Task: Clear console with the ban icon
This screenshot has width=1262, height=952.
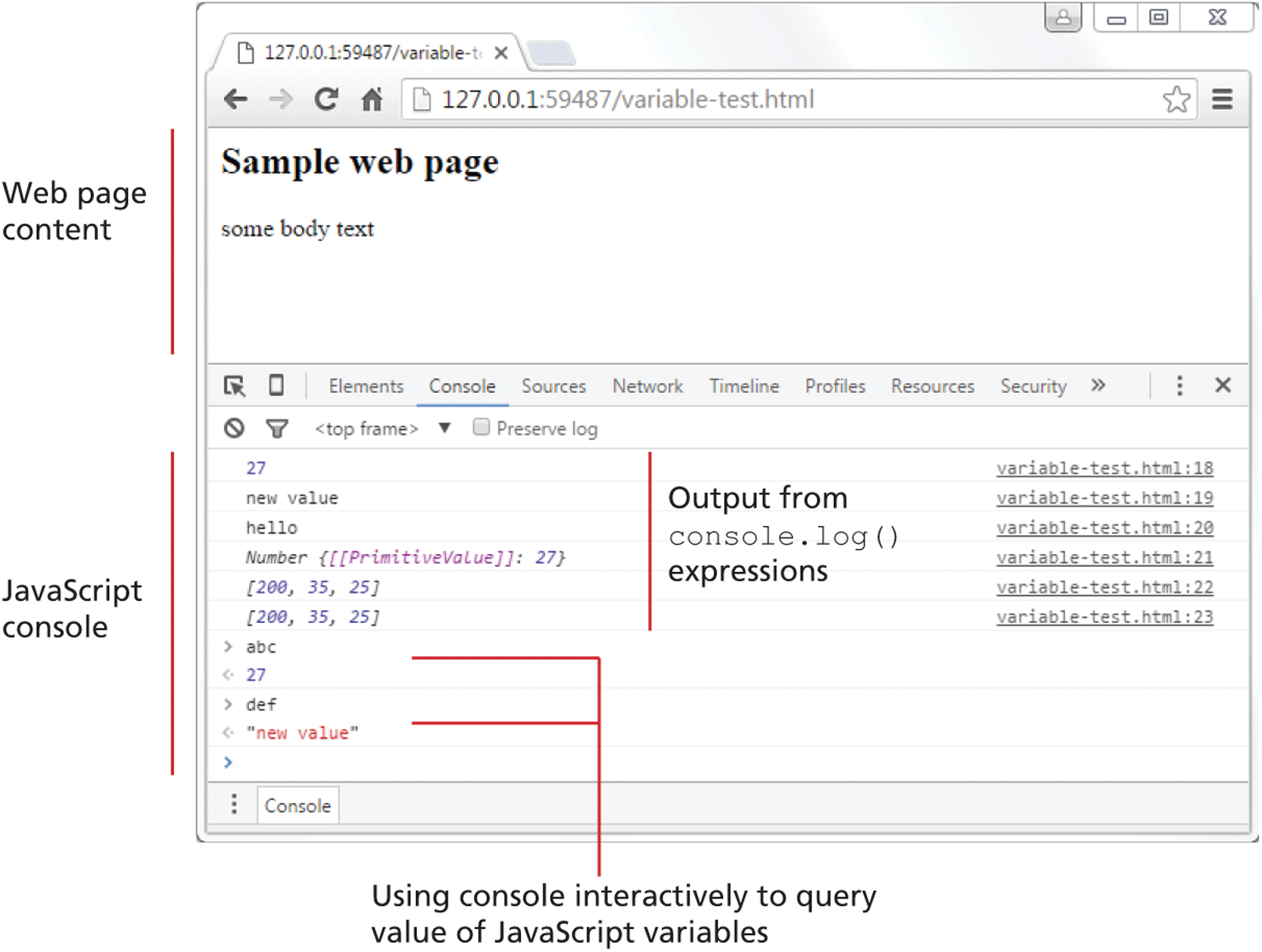Action: tap(234, 428)
